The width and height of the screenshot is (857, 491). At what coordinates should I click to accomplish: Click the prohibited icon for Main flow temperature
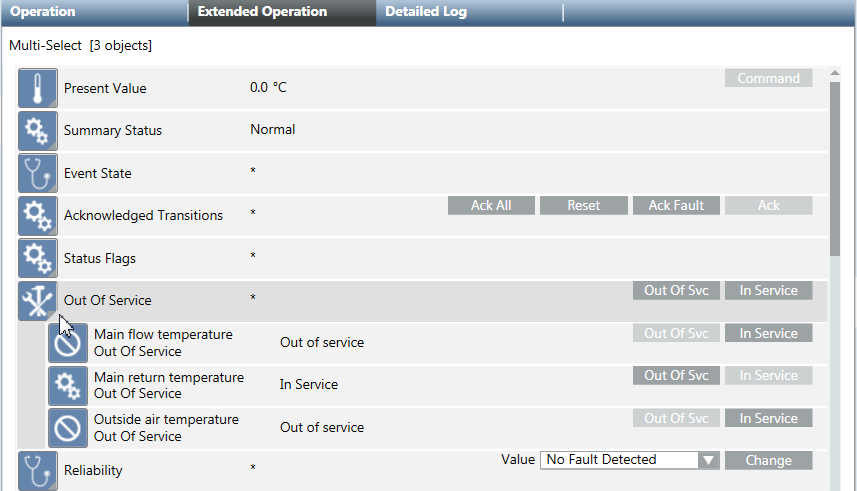[67, 343]
